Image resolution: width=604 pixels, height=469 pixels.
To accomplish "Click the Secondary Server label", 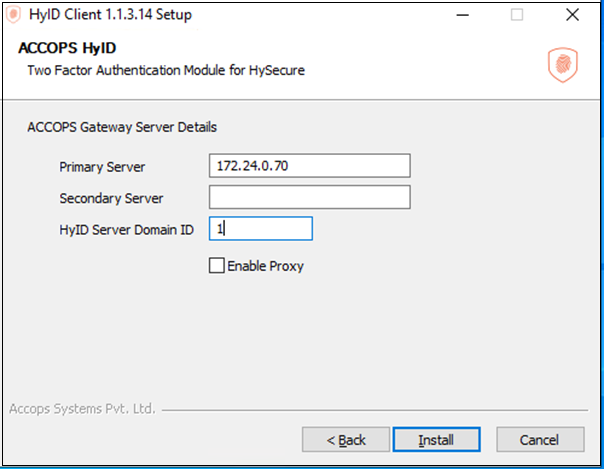I will click(111, 199).
